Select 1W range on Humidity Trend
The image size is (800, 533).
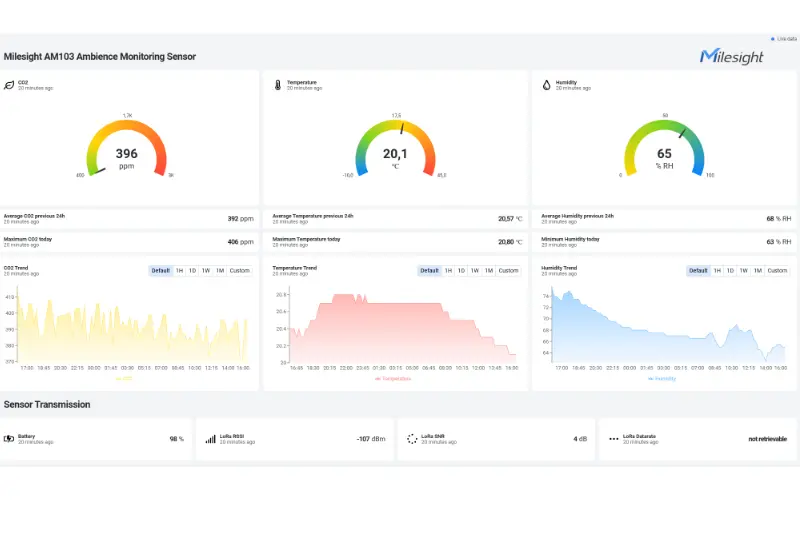click(x=744, y=271)
